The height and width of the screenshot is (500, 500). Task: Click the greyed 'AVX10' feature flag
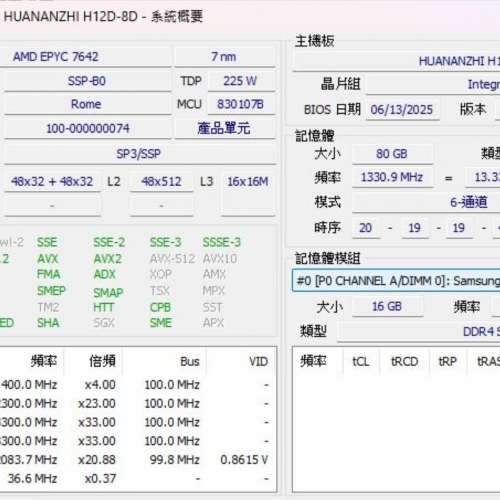[220, 258]
